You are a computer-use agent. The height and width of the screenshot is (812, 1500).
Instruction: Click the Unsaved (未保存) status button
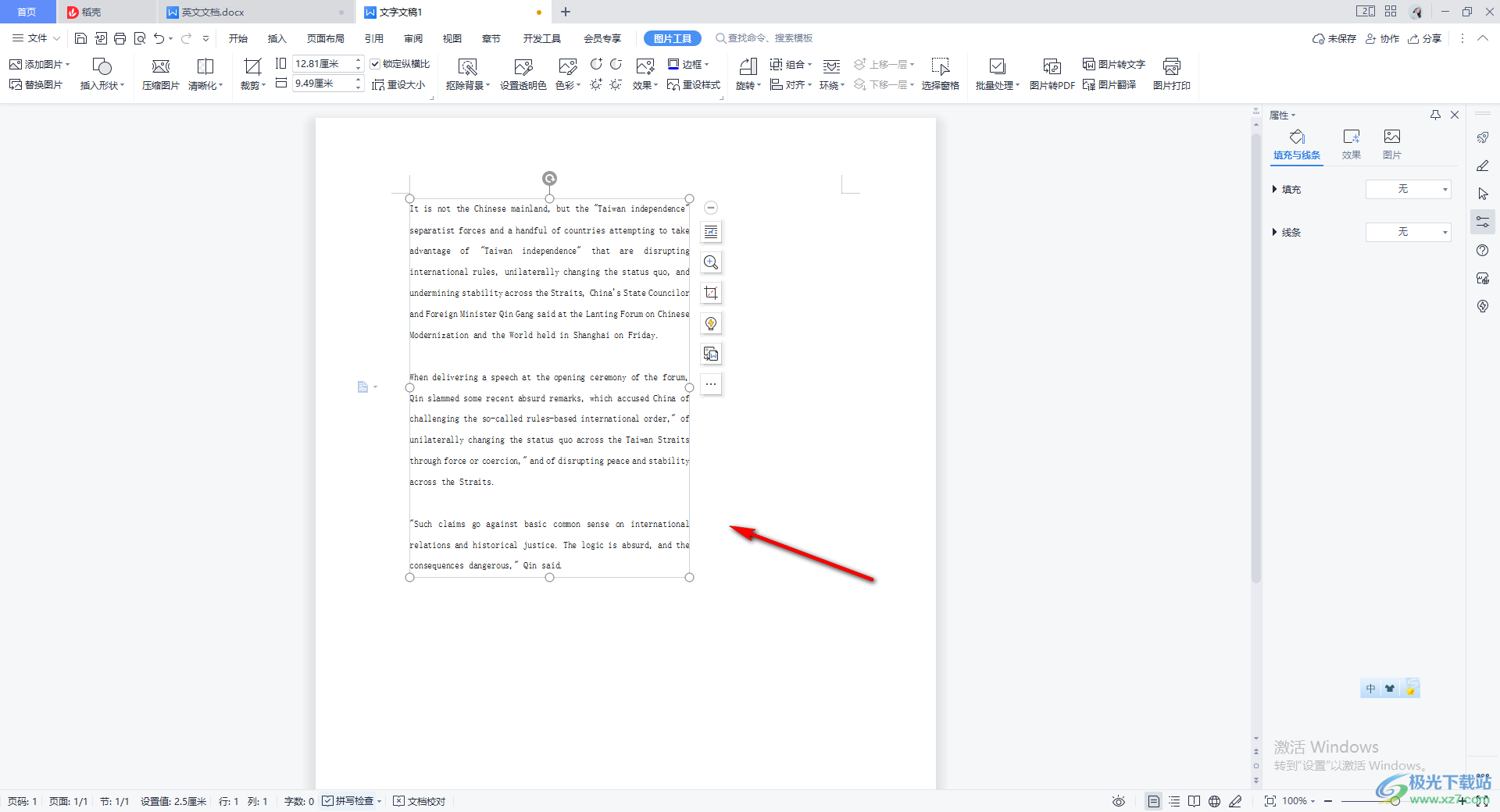[x=1334, y=38]
